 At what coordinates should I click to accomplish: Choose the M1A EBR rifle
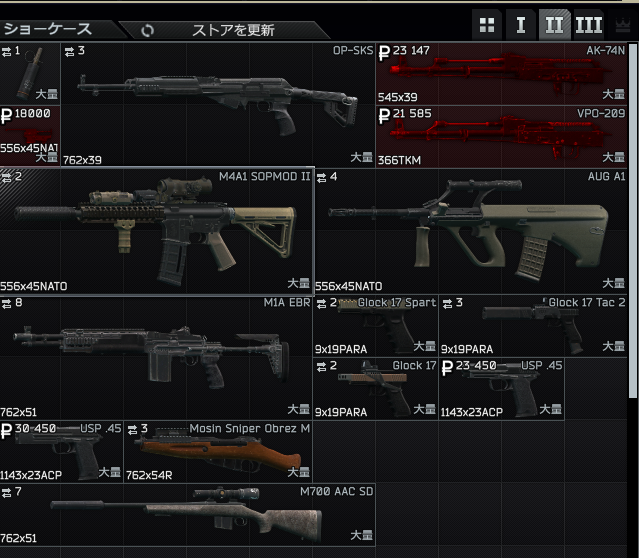[x=156, y=357]
